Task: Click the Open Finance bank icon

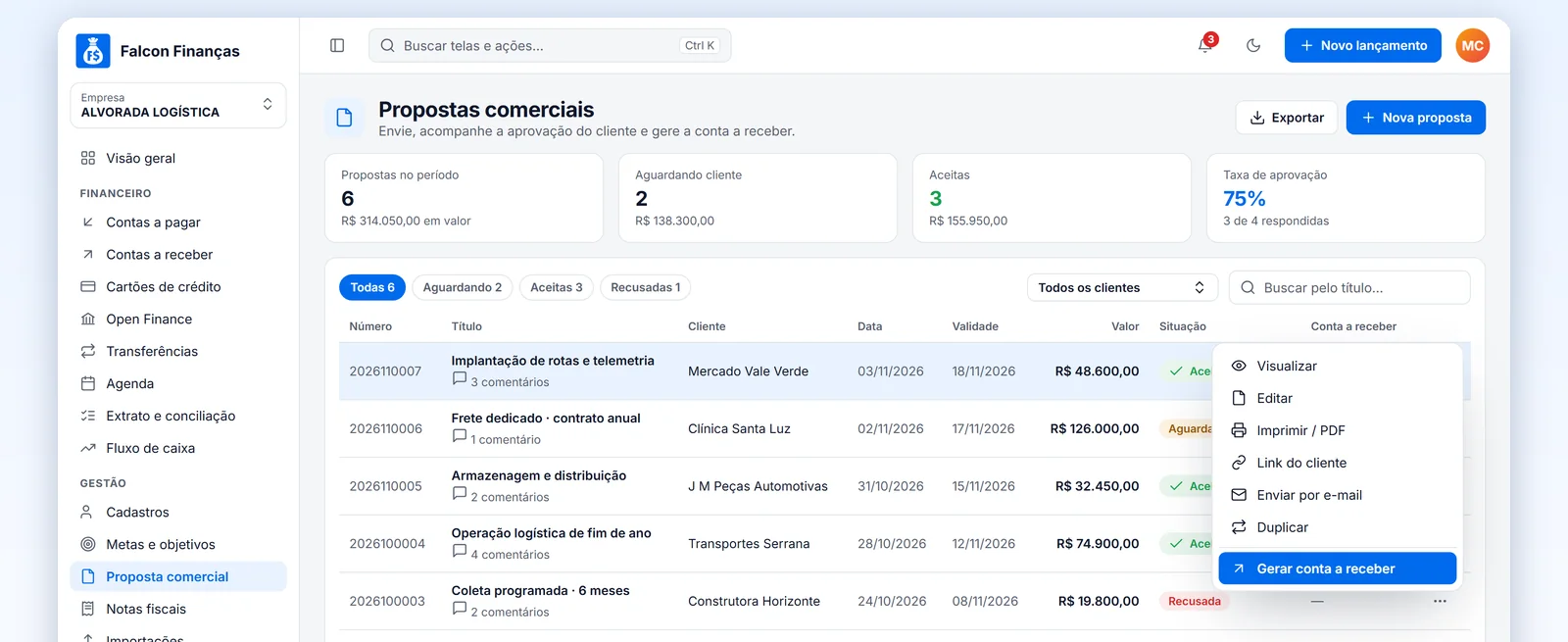Action: pyautogui.click(x=88, y=320)
